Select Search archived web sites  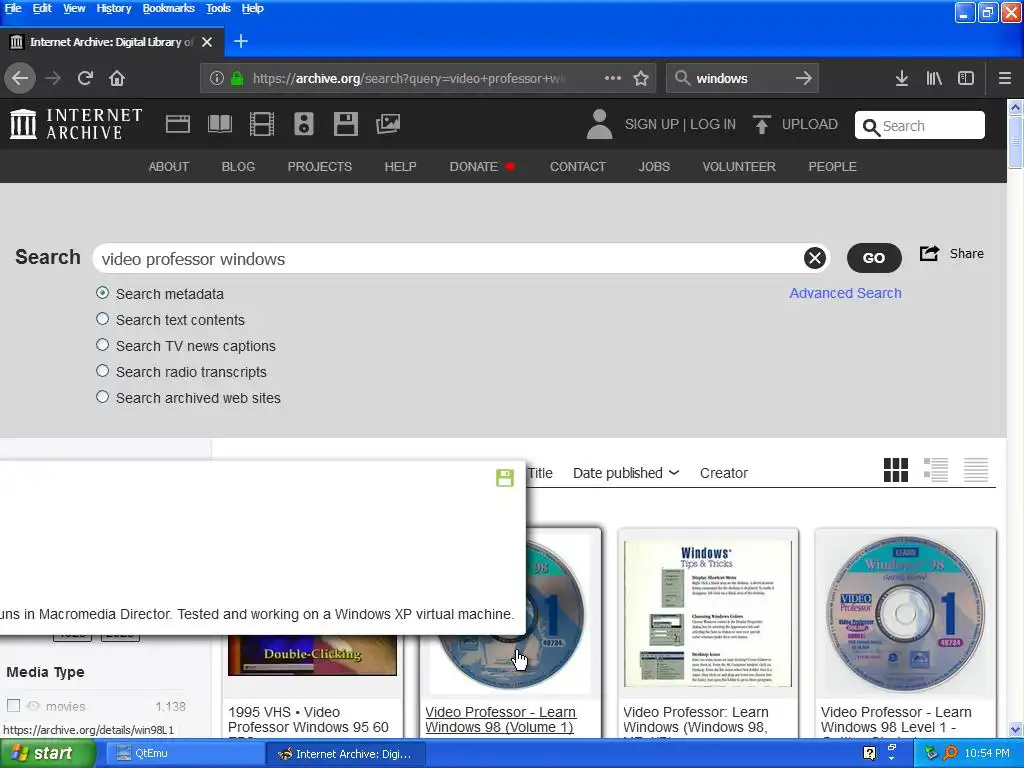102,396
